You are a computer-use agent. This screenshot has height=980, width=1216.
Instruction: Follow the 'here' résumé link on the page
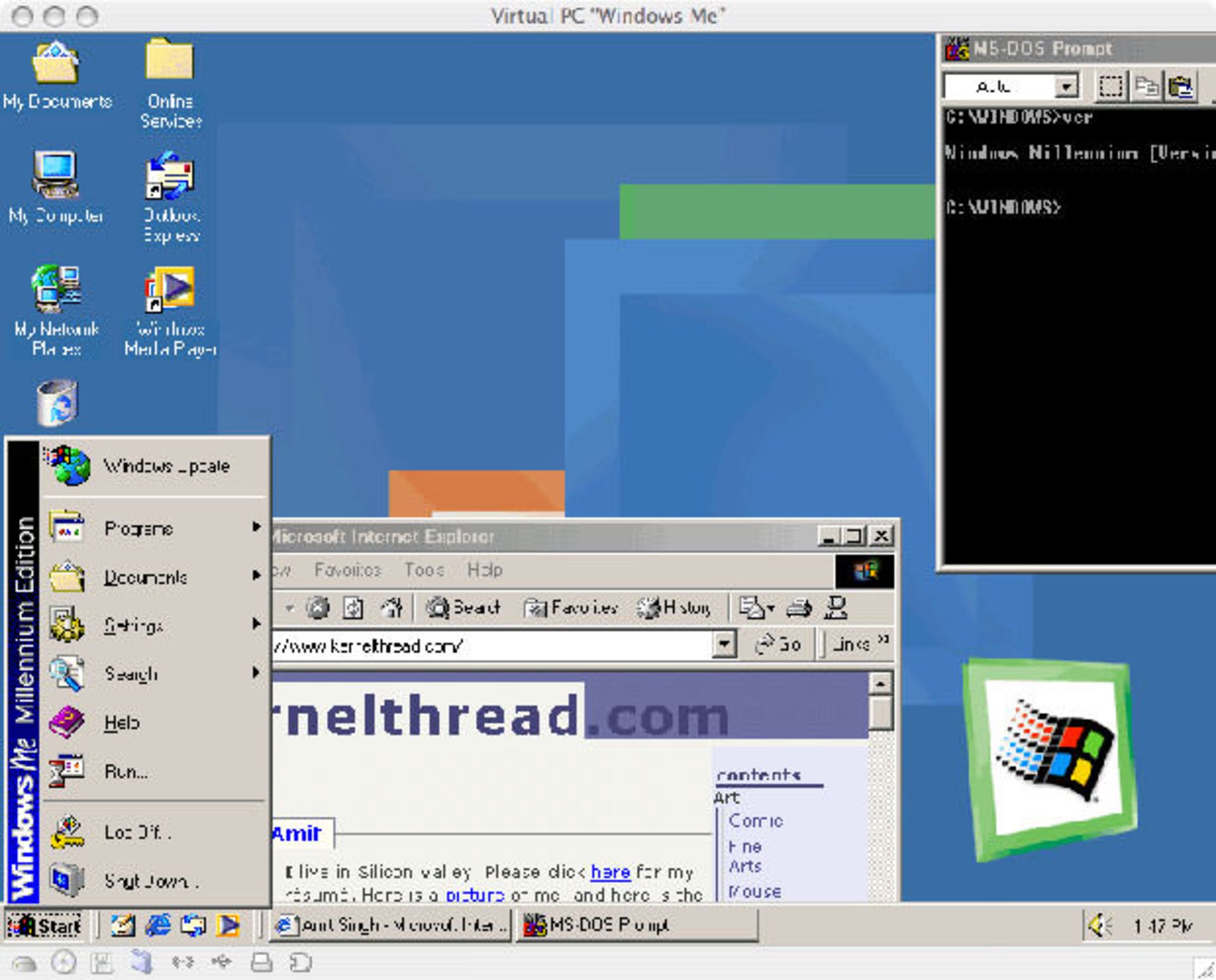[x=610, y=872]
